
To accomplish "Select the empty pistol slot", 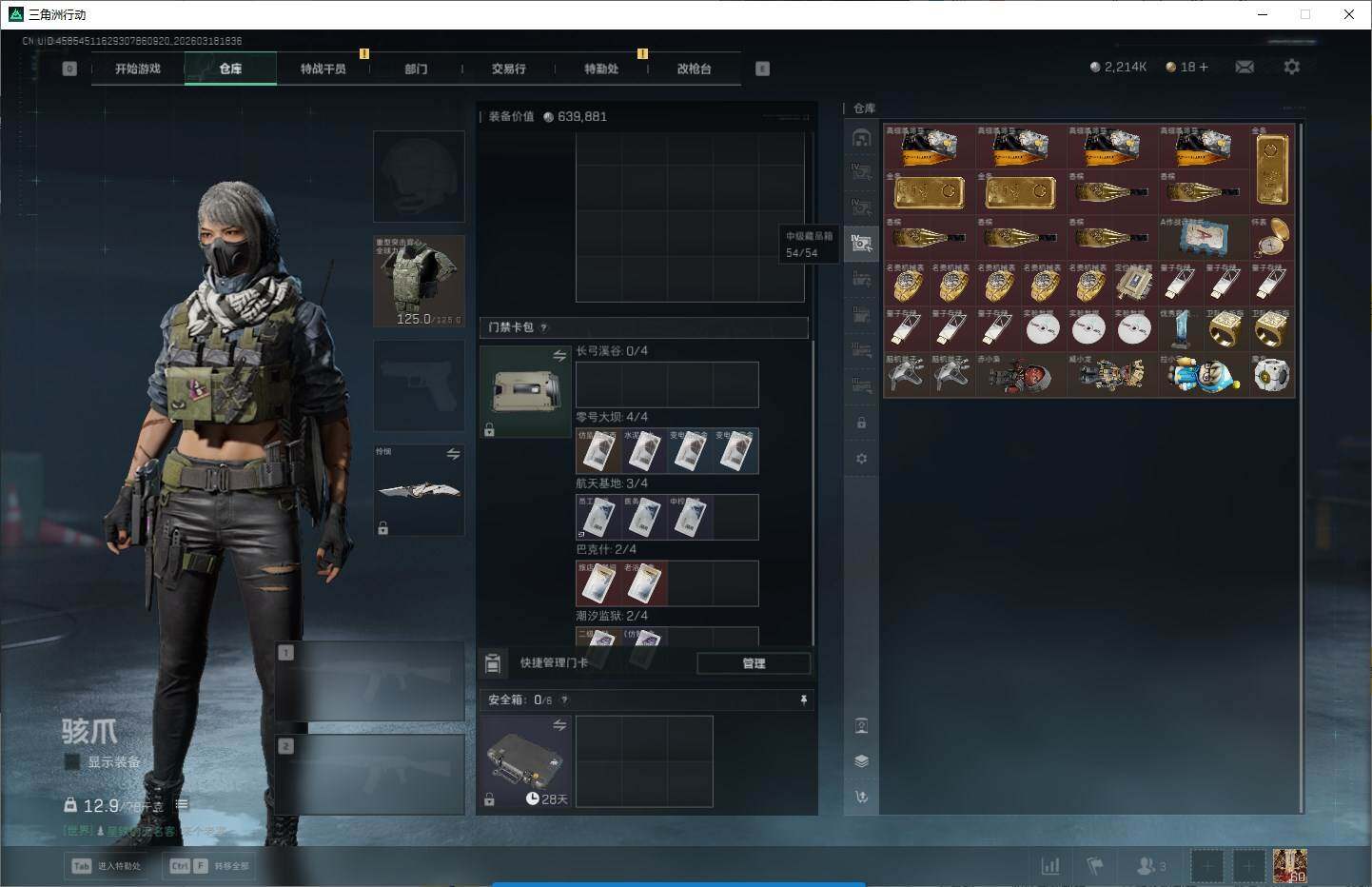I will (419, 385).
